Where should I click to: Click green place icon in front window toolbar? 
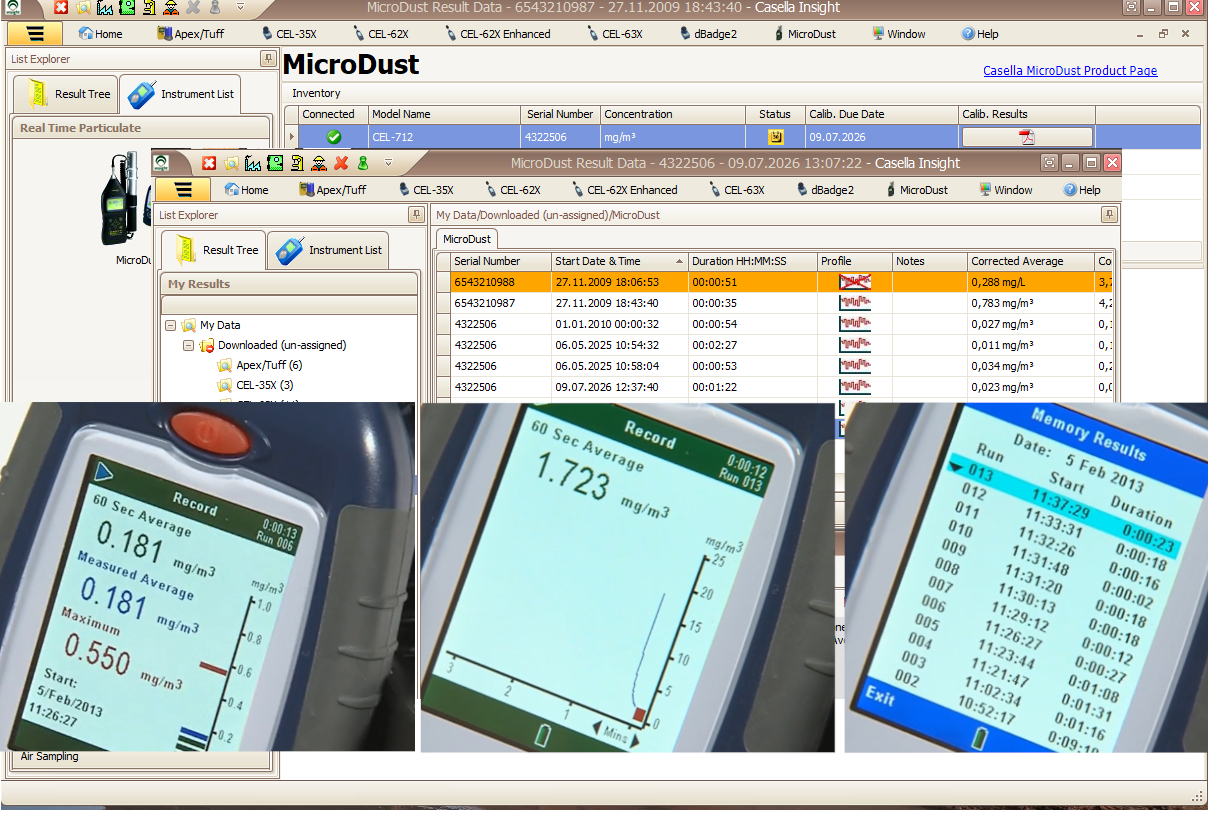coord(275,163)
